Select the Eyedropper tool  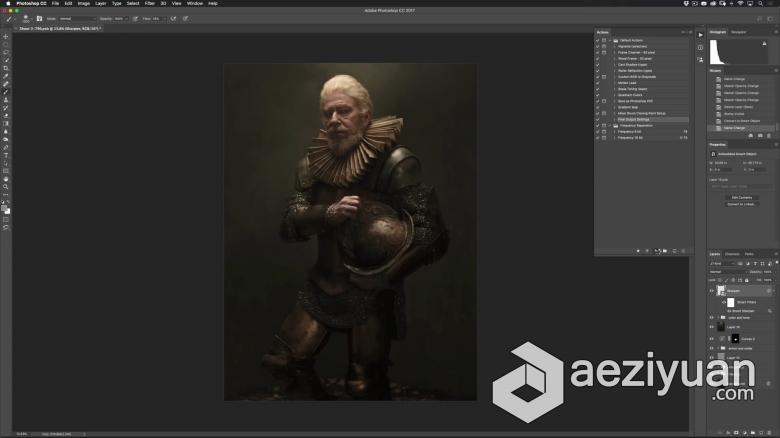pyautogui.click(x=5, y=76)
